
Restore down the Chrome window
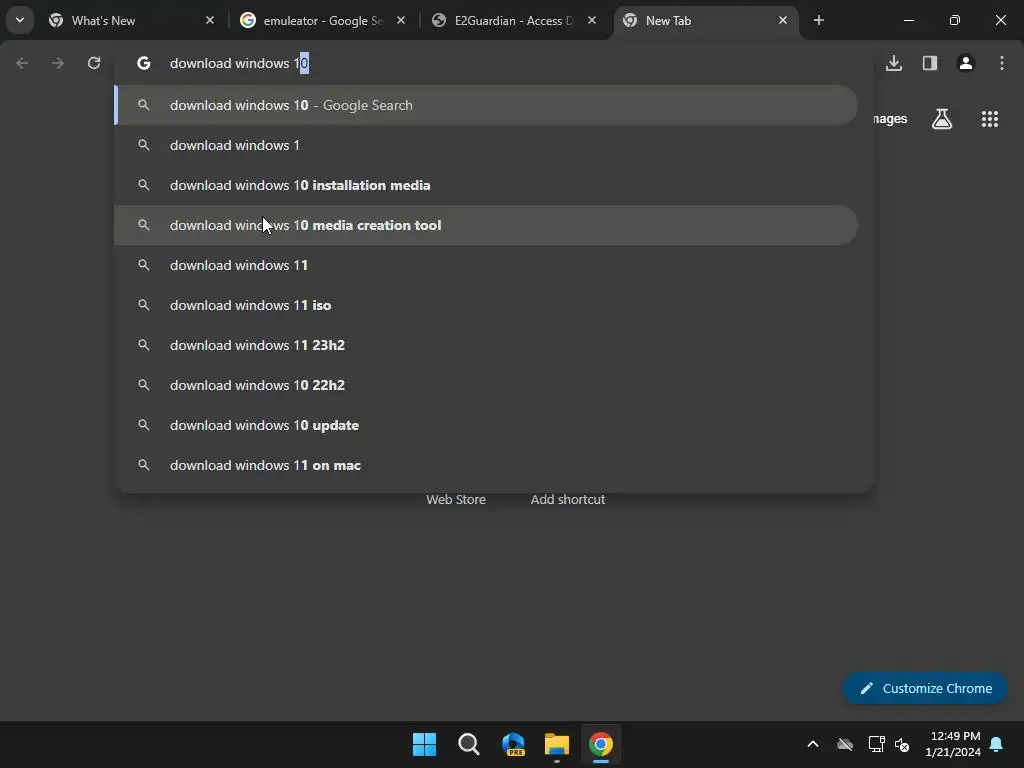pos(955,20)
